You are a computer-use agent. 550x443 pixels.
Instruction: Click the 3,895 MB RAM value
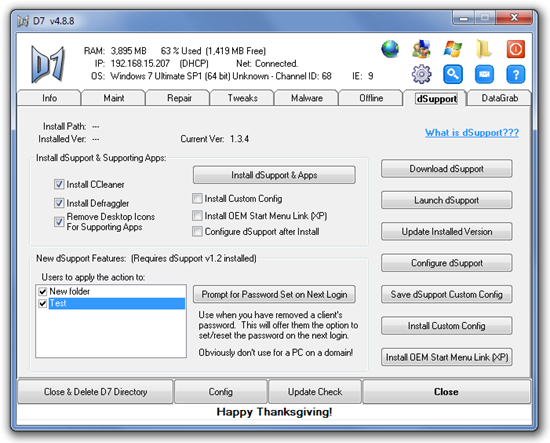coord(128,51)
